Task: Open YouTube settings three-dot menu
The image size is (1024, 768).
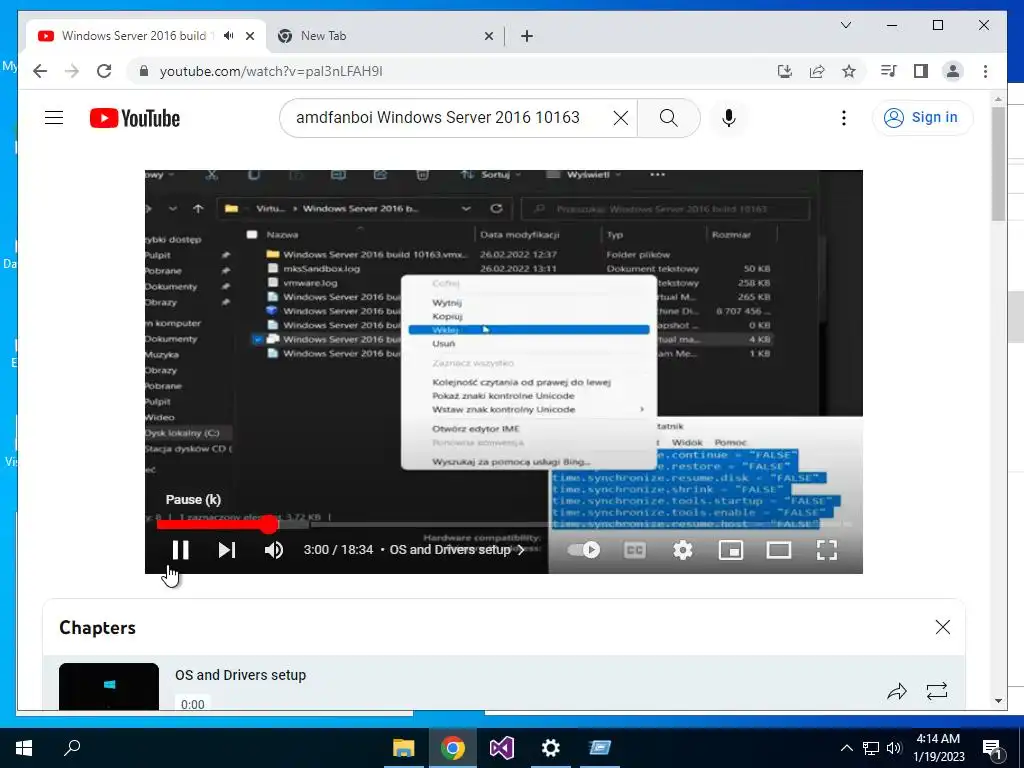Action: click(844, 118)
